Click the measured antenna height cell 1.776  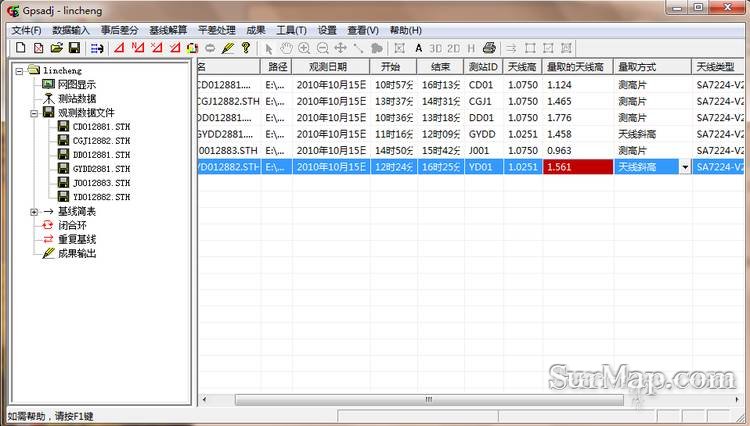pyautogui.click(x=578, y=118)
